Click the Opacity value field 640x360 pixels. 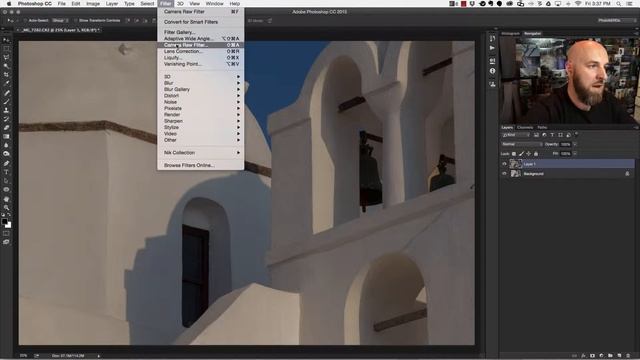pyautogui.click(x=565, y=144)
